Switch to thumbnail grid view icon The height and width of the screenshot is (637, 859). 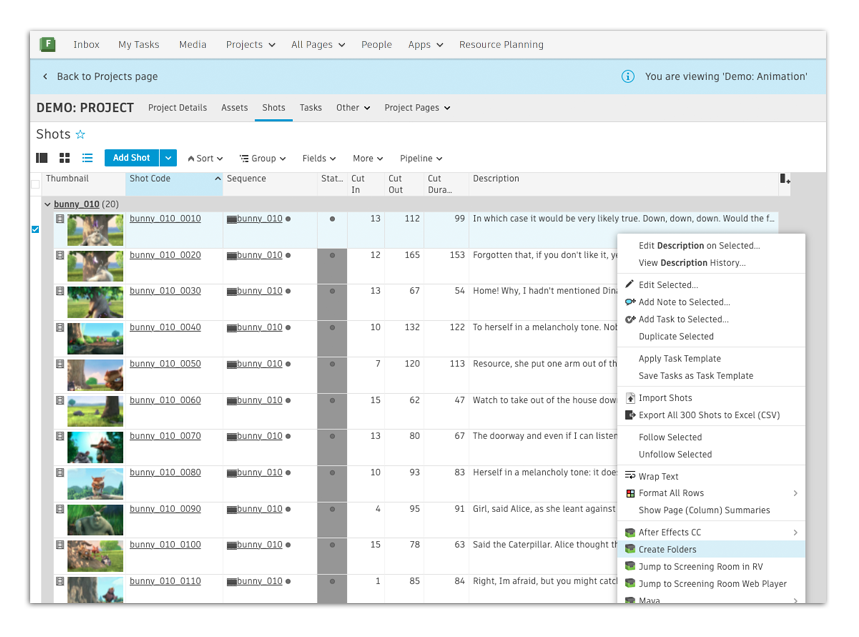point(65,158)
